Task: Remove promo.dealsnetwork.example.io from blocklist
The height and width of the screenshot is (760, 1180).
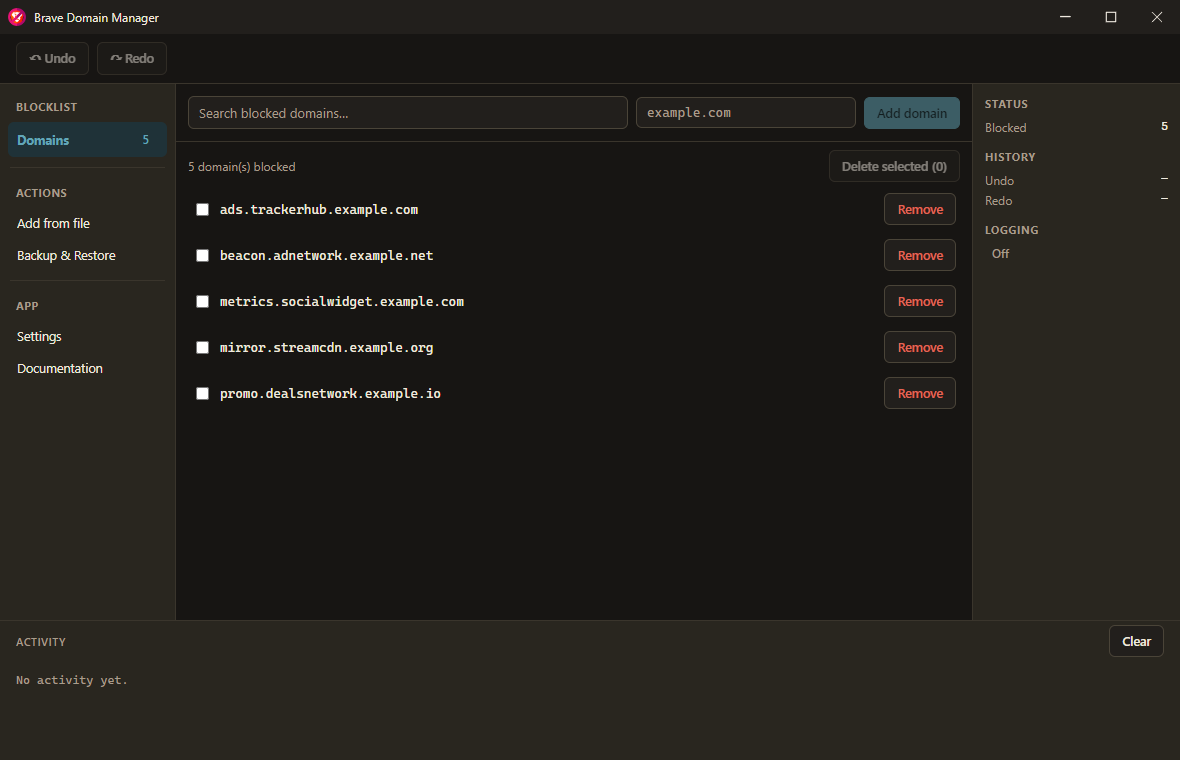Action: coord(920,394)
